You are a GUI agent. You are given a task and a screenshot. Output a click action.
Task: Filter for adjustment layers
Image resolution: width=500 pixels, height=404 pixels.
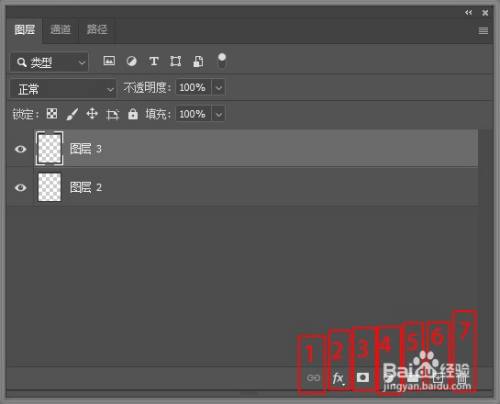point(132,61)
